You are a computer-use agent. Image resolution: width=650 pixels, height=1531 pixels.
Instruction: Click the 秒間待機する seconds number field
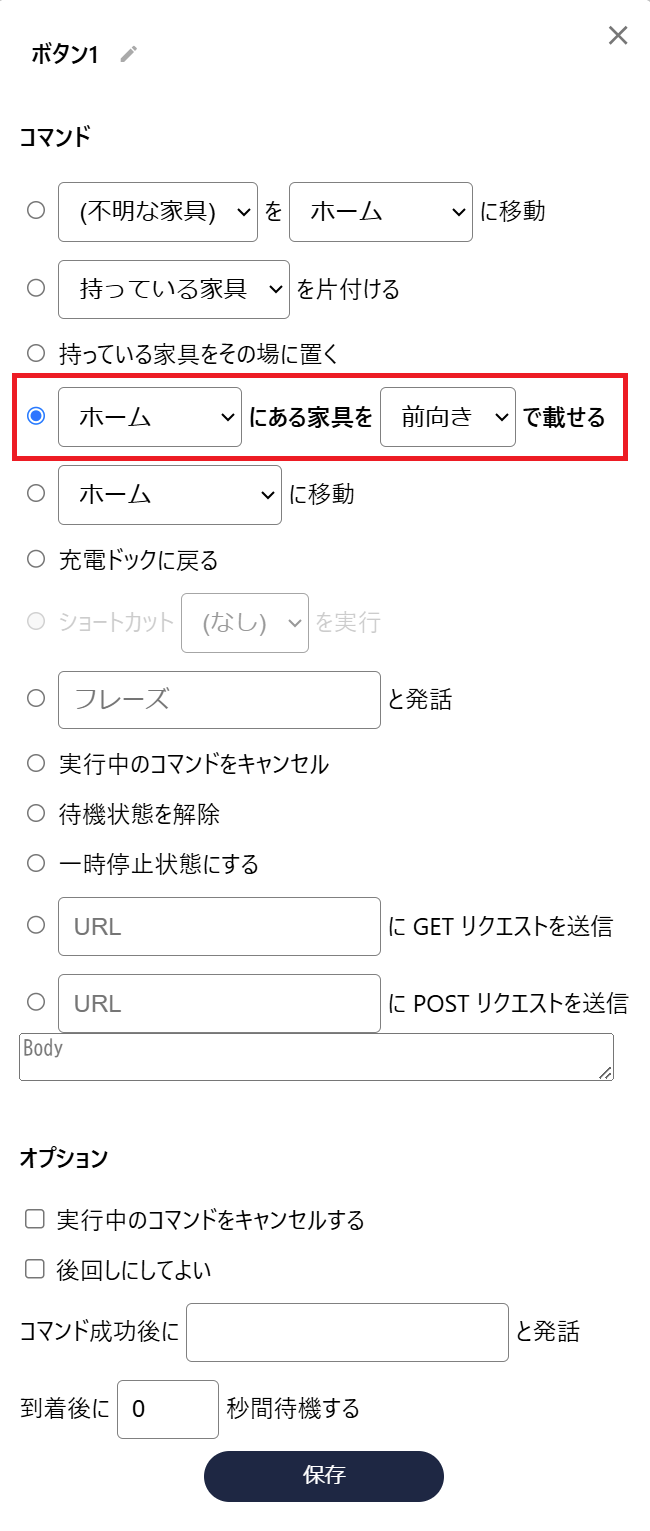167,1409
